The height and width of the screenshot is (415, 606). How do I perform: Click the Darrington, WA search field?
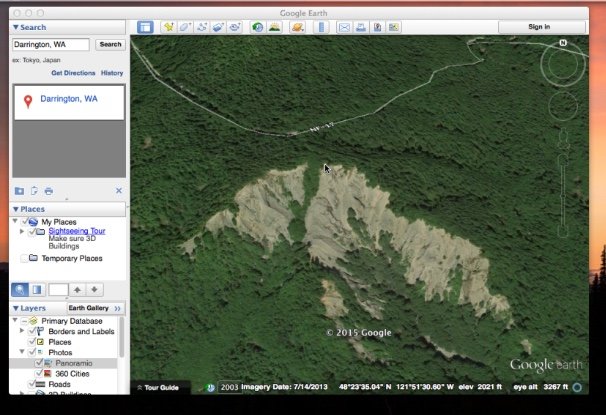tap(51, 44)
